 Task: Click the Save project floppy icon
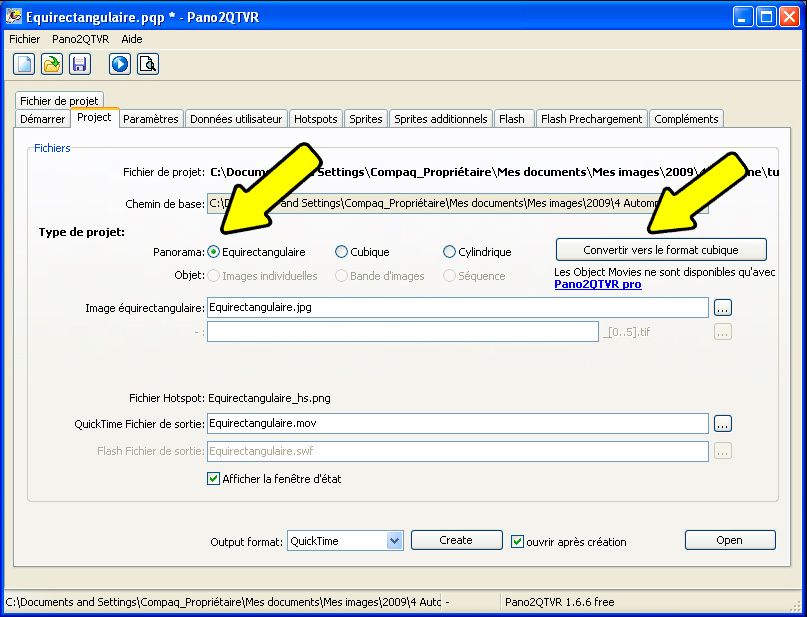pyautogui.click(x=80, y=65)
